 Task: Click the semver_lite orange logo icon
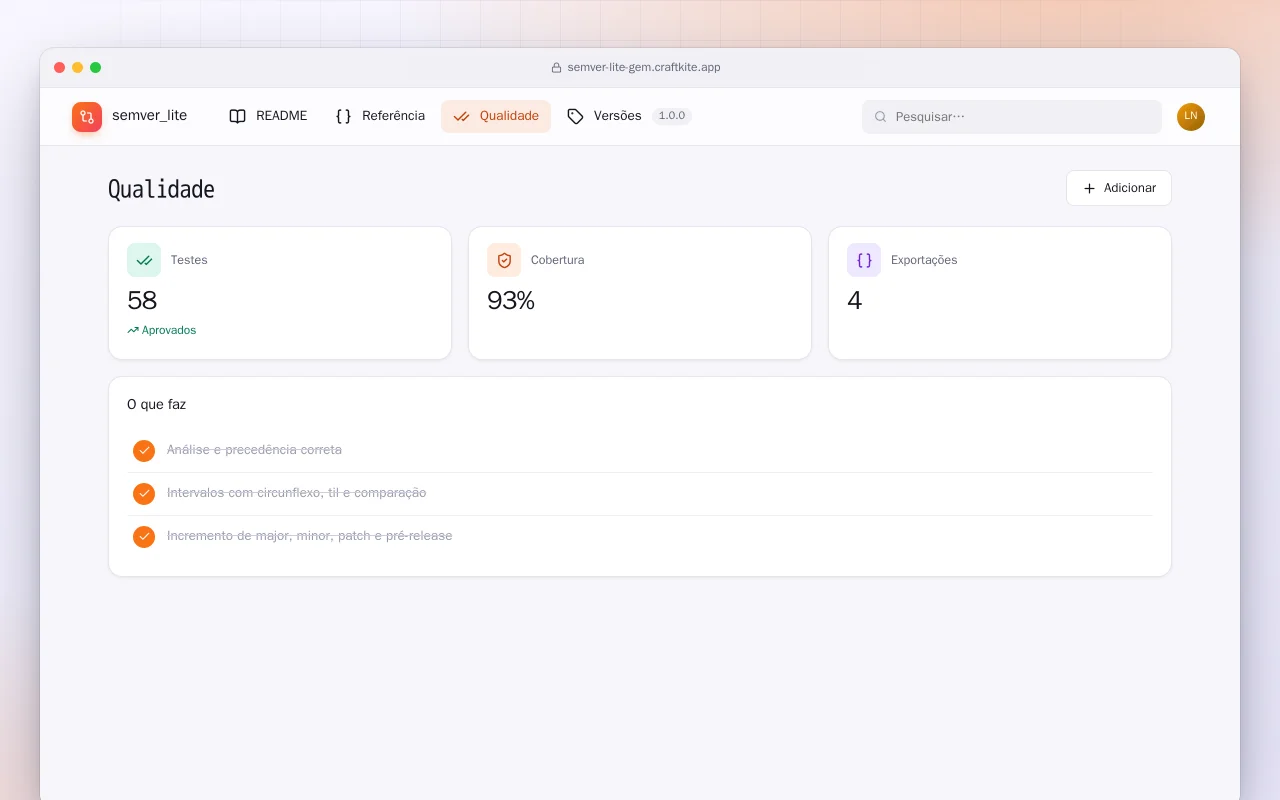click(87, 117)
